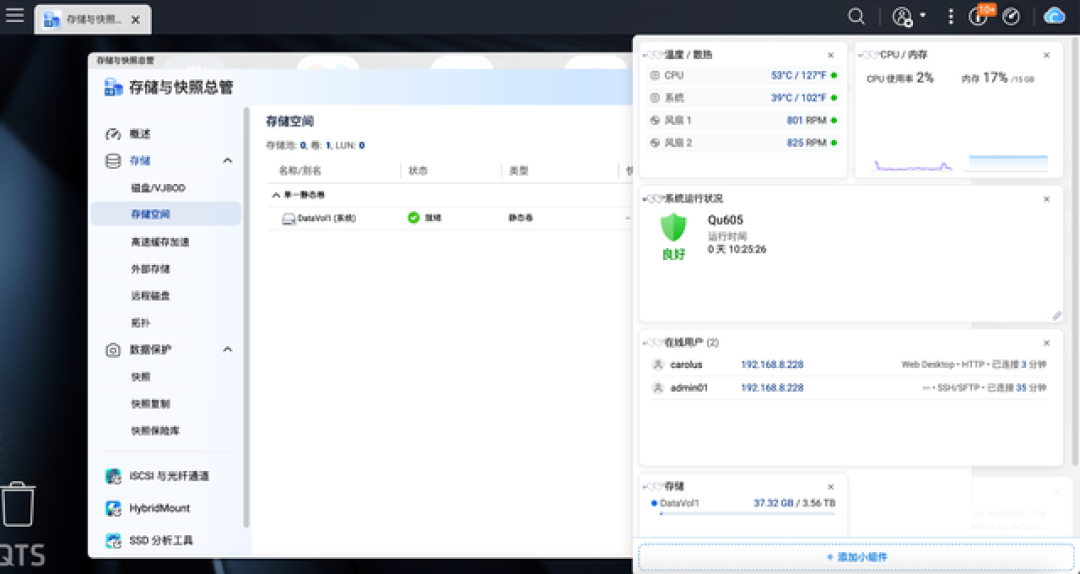Click the HybridMount app icon
The height and width of the screenshot is (574, 1080).
[113, 509]
